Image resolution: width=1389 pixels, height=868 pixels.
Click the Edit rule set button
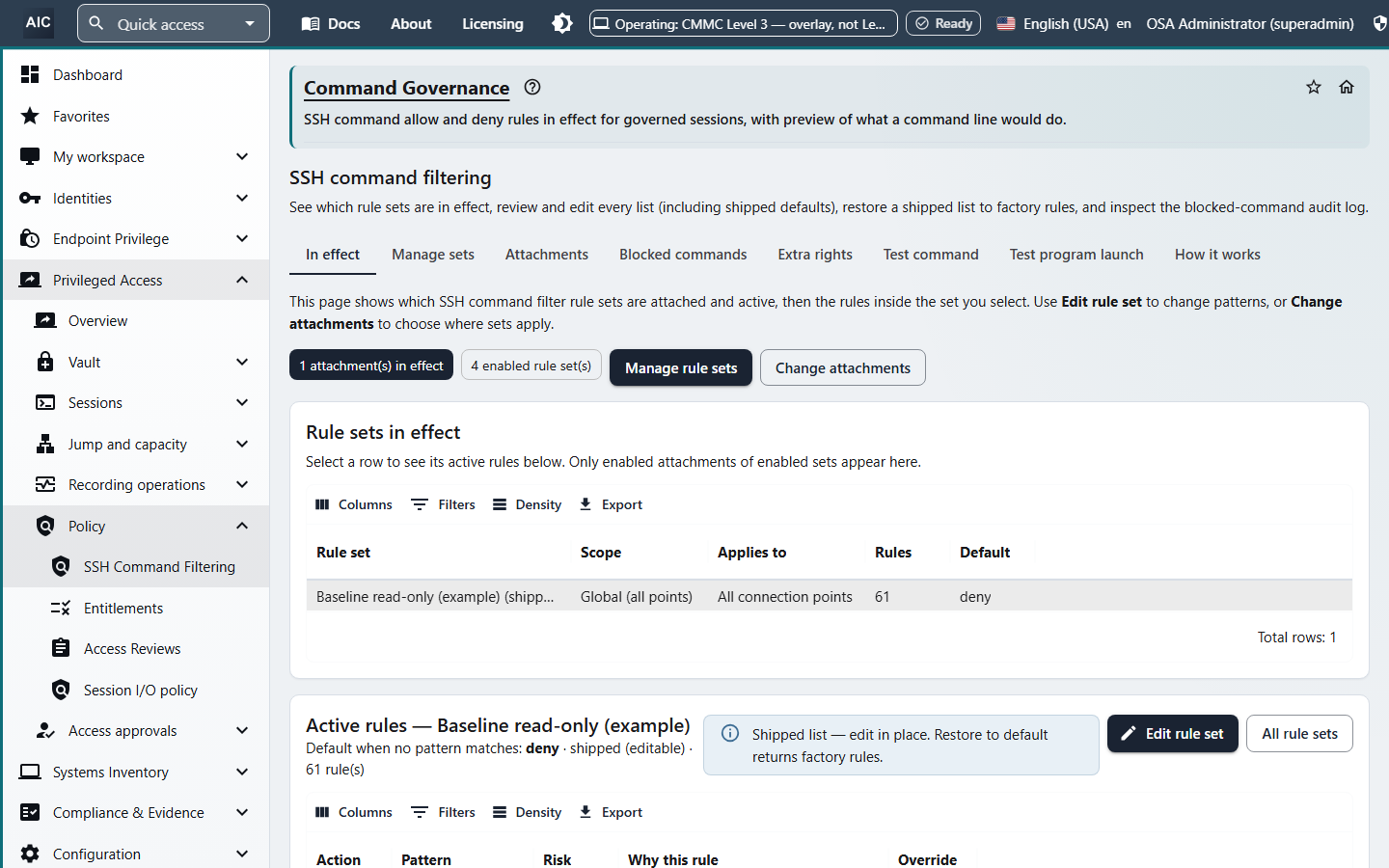pos(1173,734)
